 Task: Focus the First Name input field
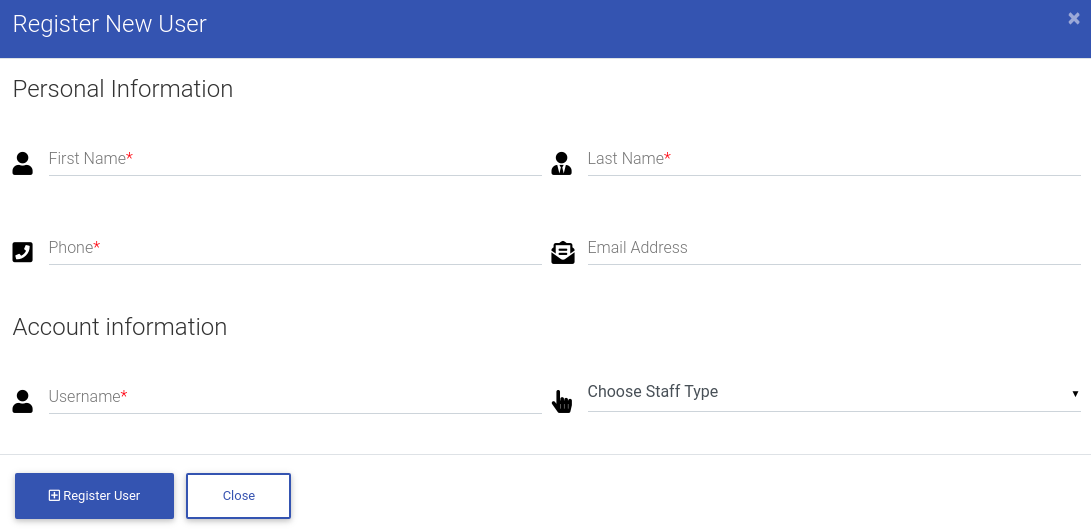click(295, 159)
